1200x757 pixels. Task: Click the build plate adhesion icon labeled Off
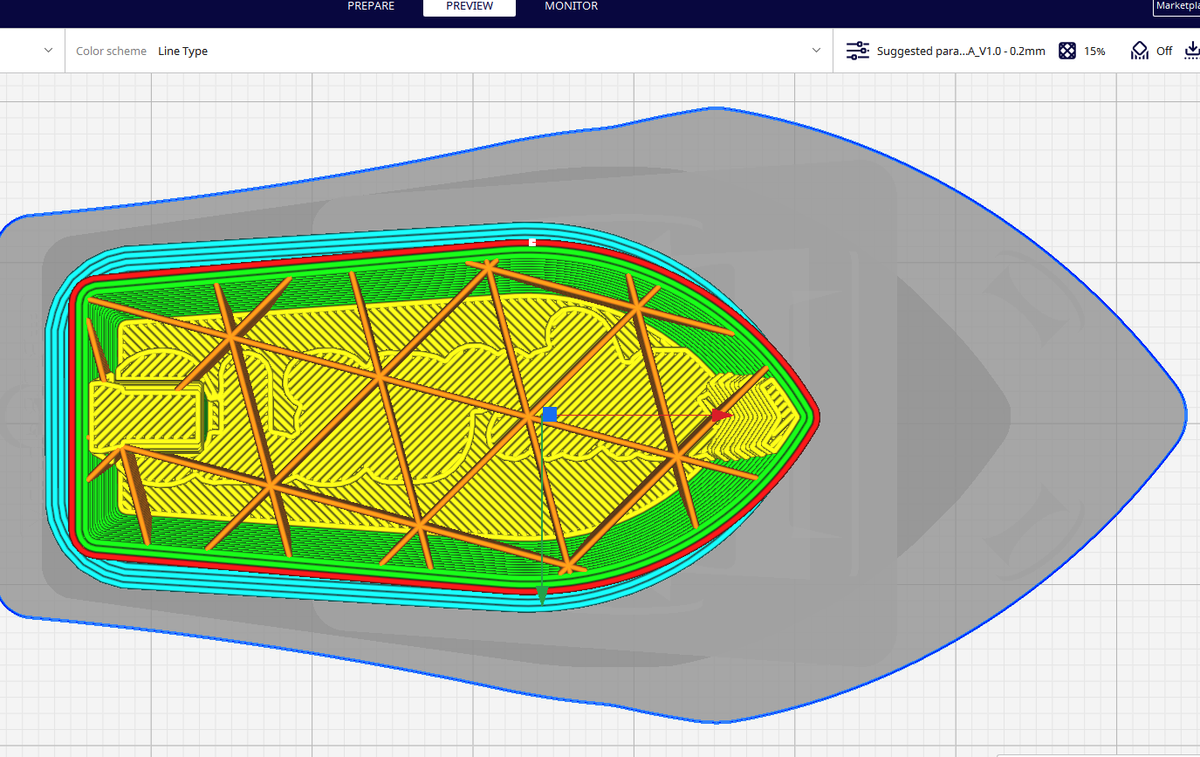coord(1139,49)
